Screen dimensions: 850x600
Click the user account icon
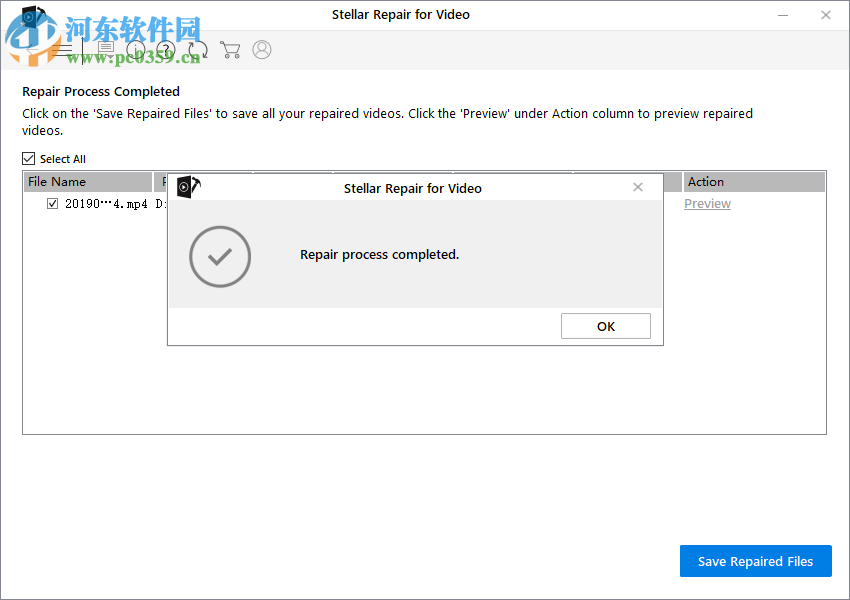262,49
